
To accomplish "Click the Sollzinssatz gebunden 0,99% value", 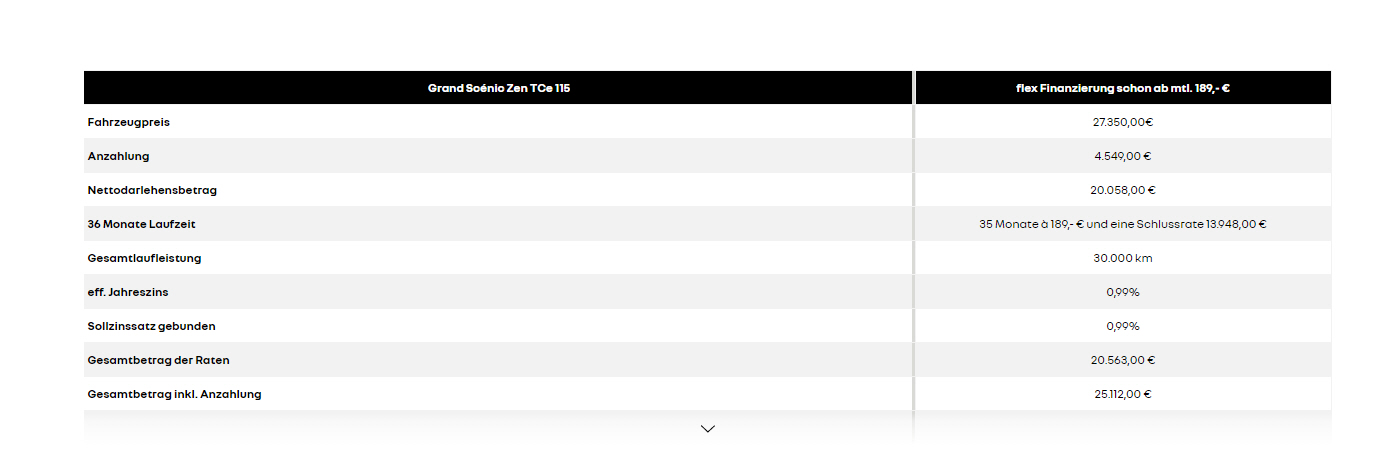I will click(x=1122, y=326).
